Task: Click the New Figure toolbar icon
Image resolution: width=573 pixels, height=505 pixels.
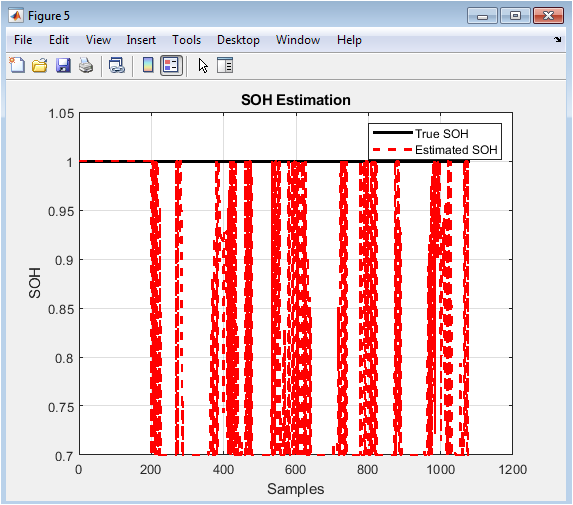Action: [x=17, y=66]
